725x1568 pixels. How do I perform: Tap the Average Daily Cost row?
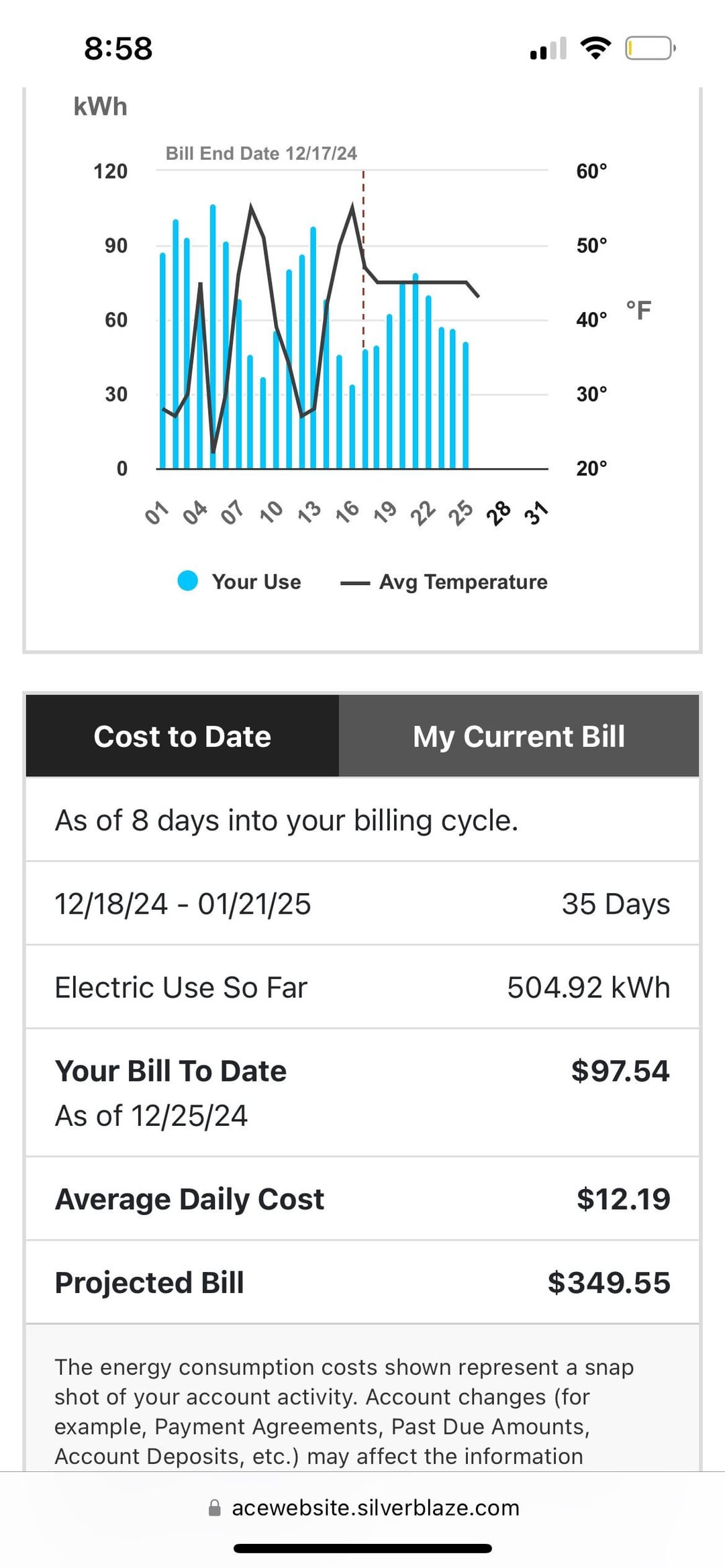[x=362, y=1199]
